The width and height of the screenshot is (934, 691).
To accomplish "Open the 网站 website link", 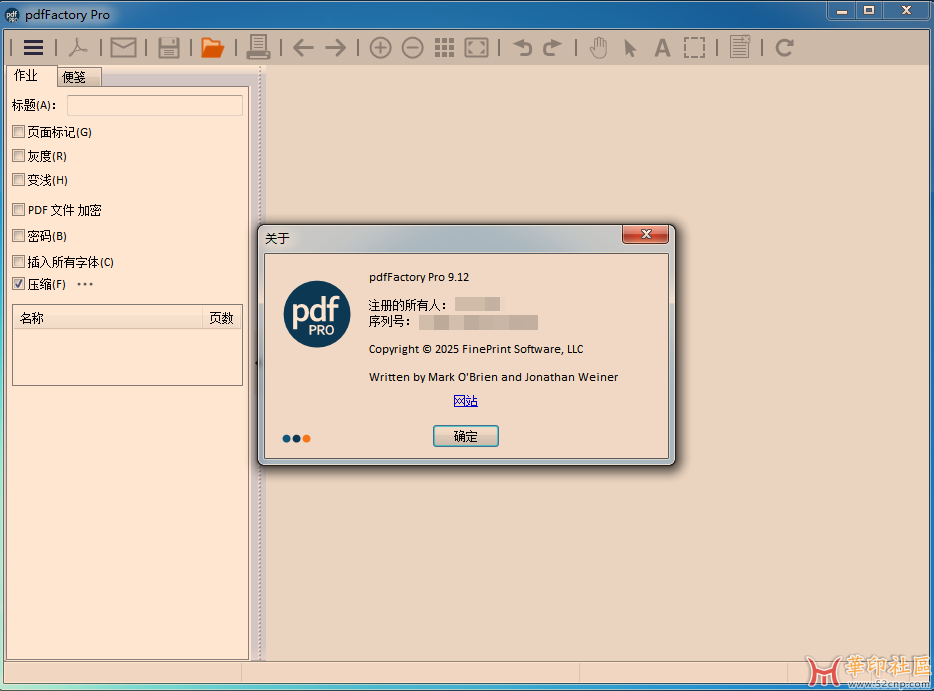I will [x=465, y=401].
